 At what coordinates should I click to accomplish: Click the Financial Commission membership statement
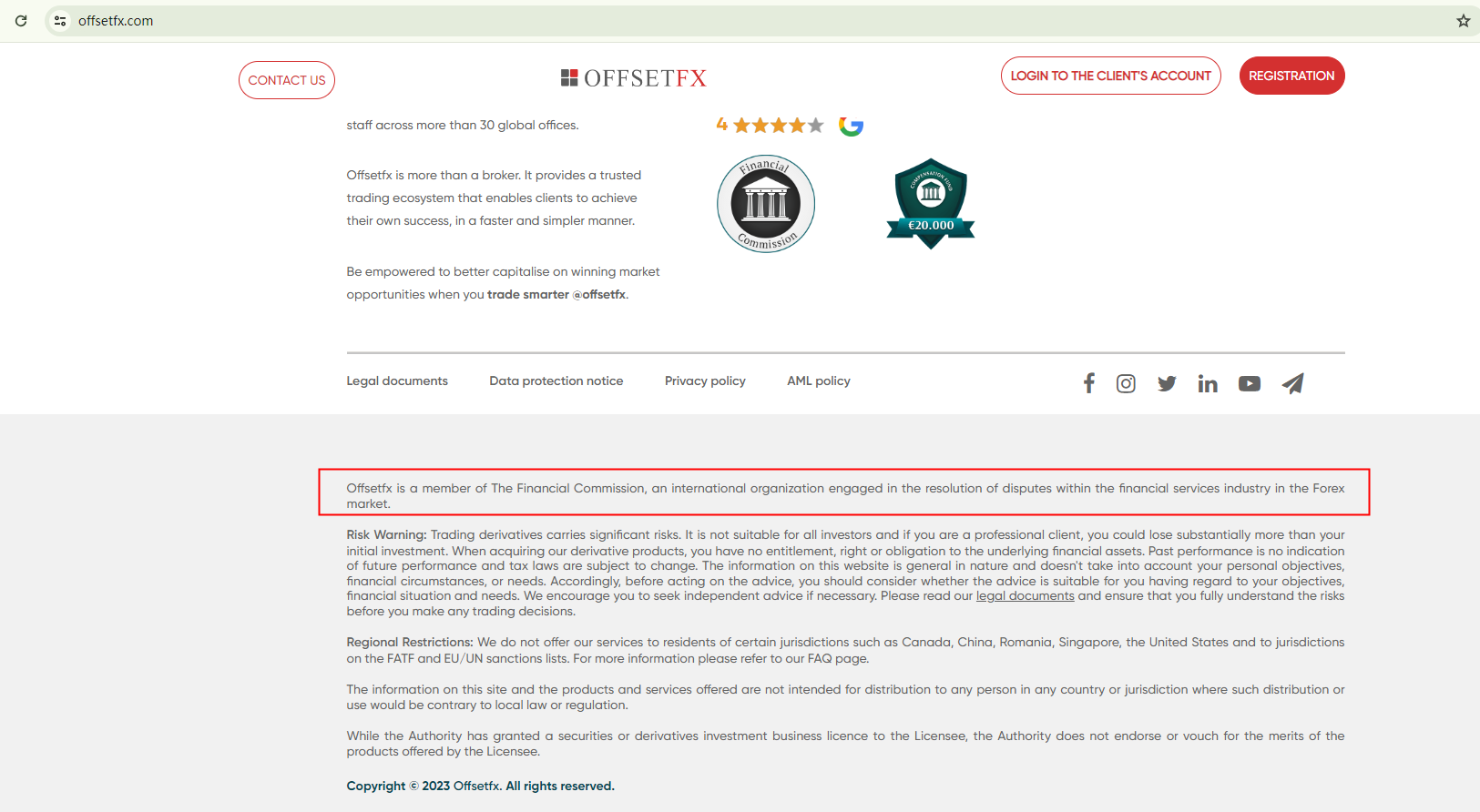click(845, 496)
